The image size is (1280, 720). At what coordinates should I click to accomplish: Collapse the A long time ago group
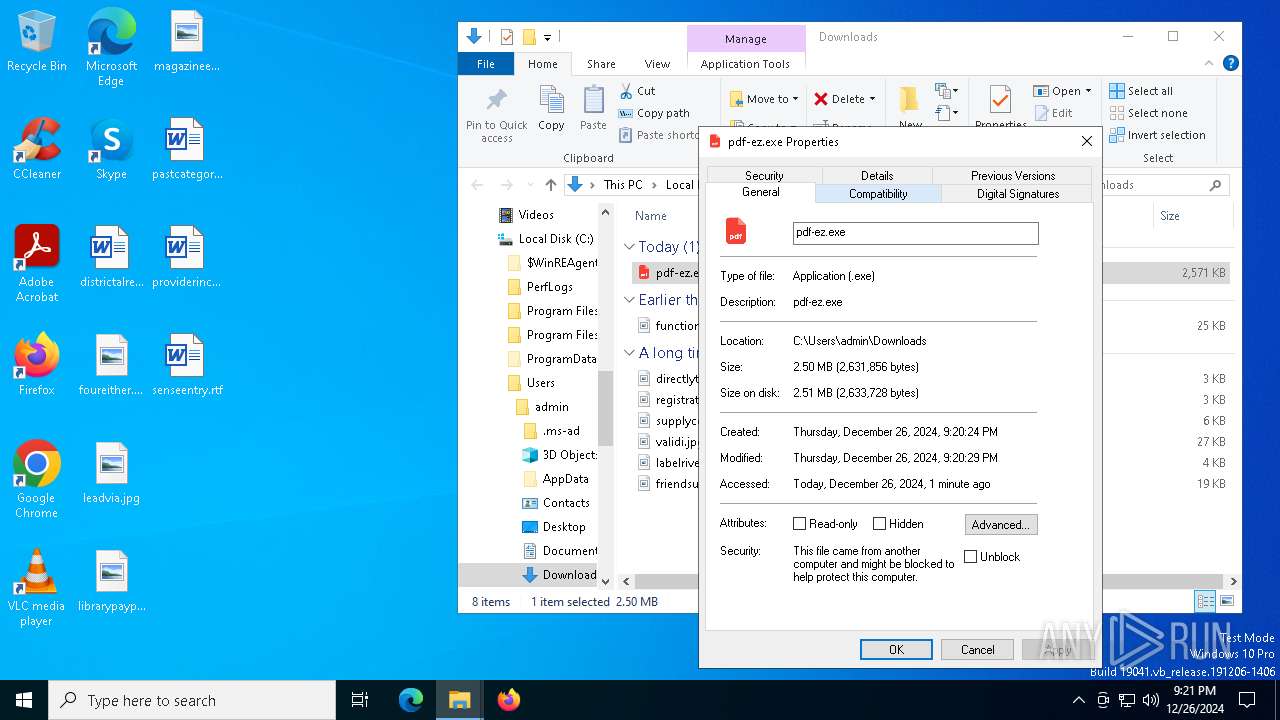pos(630,353)
